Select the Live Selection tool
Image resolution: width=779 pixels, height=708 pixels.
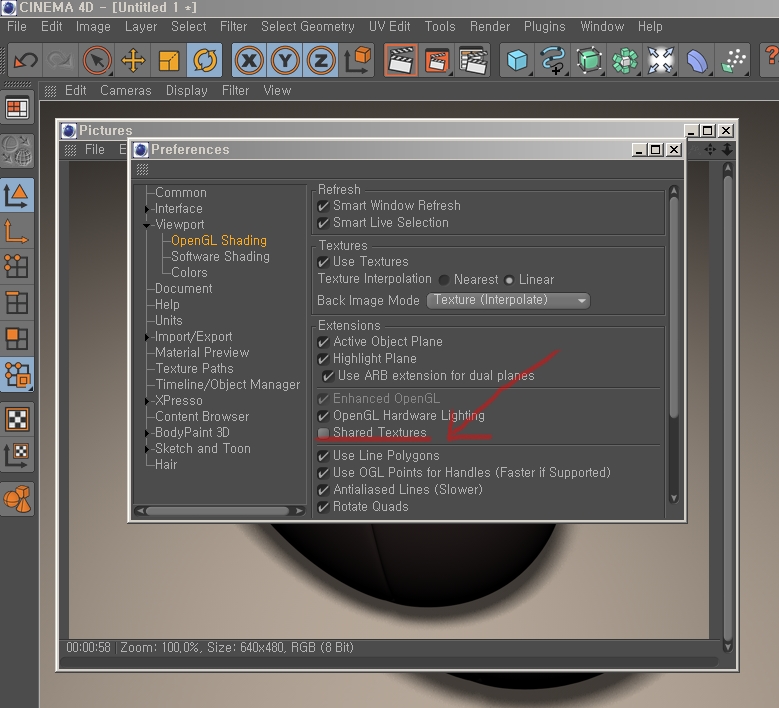[x=97, y=60]
